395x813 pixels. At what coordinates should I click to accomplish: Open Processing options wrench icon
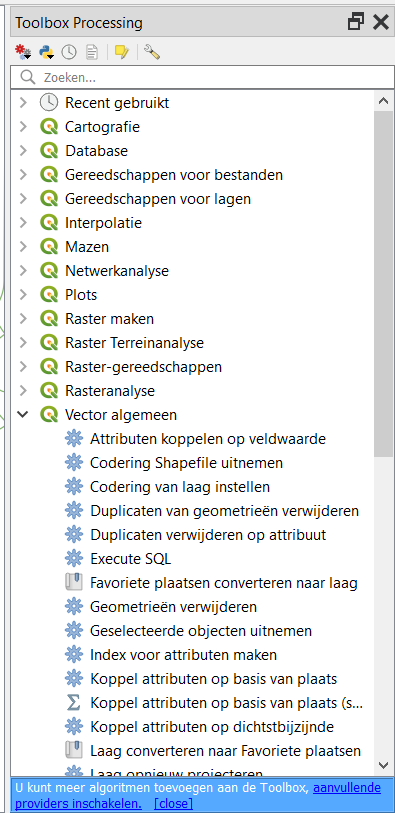coord(152,52)
